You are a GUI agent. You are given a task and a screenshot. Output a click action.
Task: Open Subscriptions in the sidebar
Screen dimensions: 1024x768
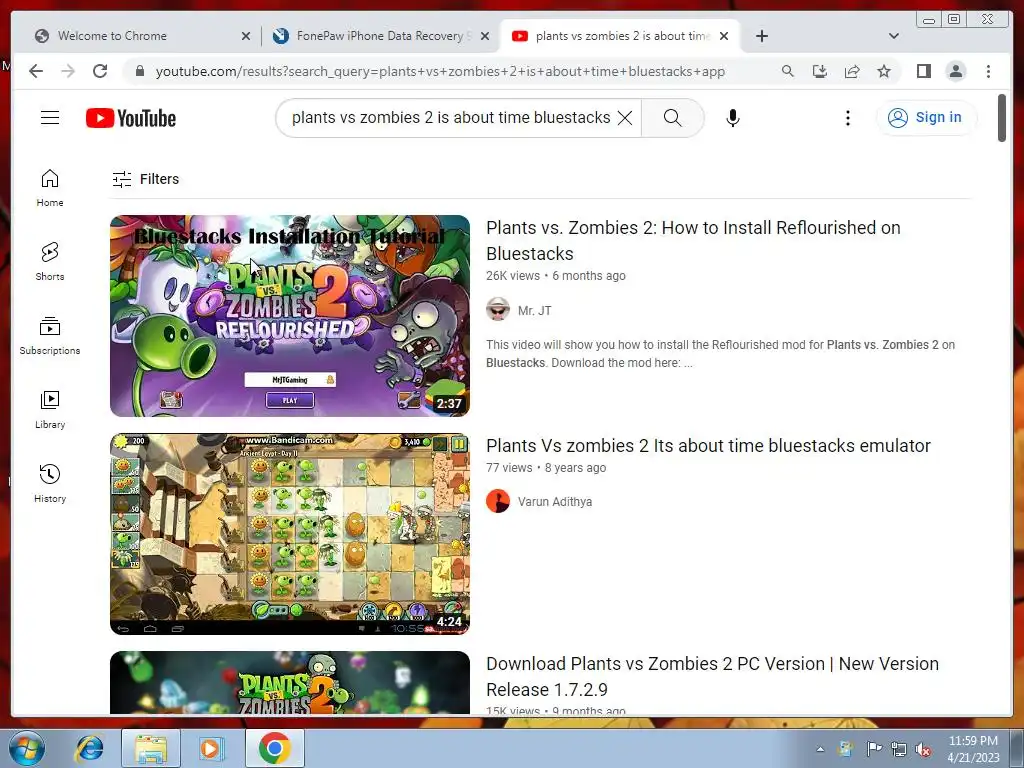50,336
